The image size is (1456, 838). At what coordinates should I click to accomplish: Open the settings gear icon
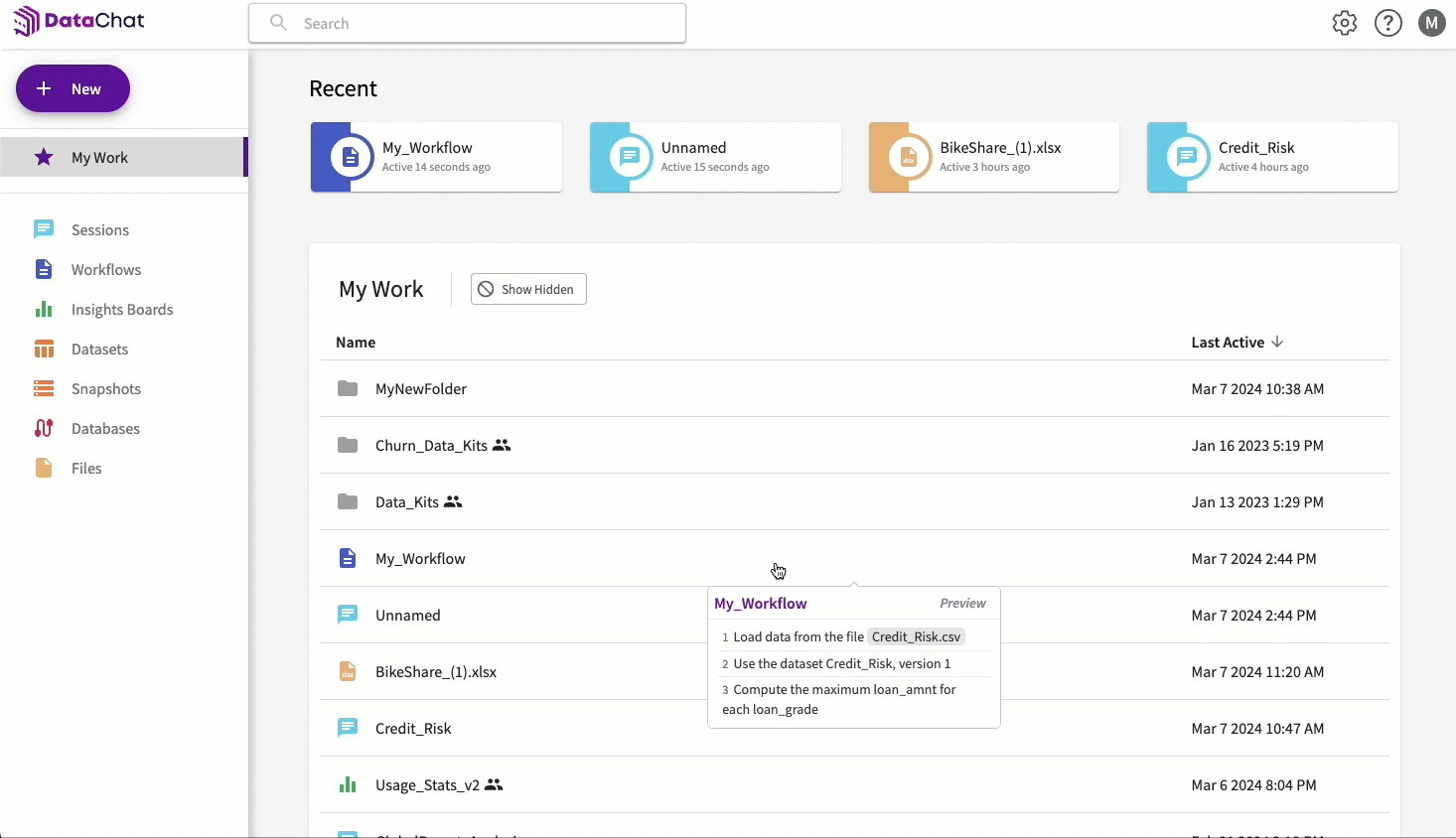coord(1345,23)
